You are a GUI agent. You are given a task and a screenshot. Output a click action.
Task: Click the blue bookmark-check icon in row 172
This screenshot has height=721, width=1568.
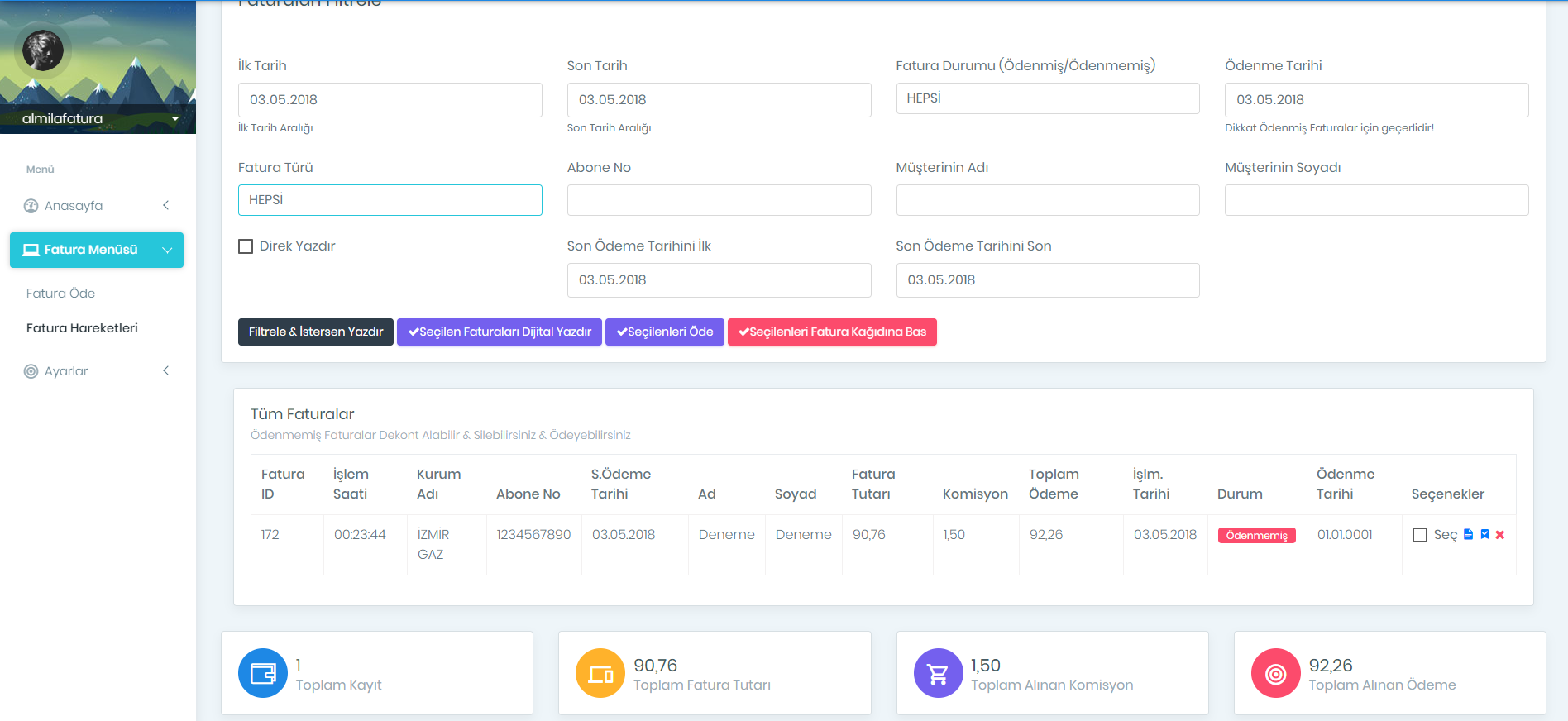click(1484, 535)
